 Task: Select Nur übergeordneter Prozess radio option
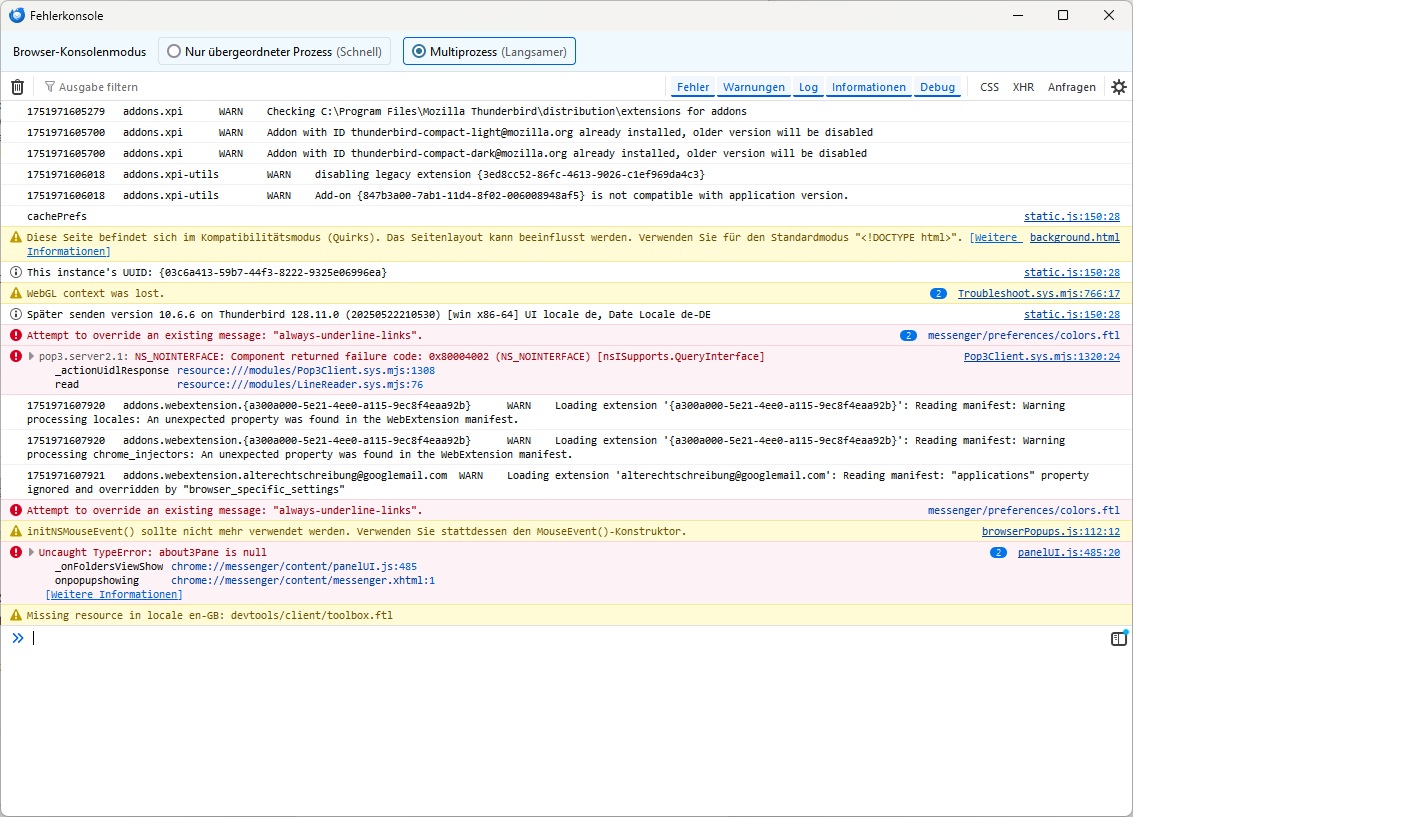pos(175,51)
